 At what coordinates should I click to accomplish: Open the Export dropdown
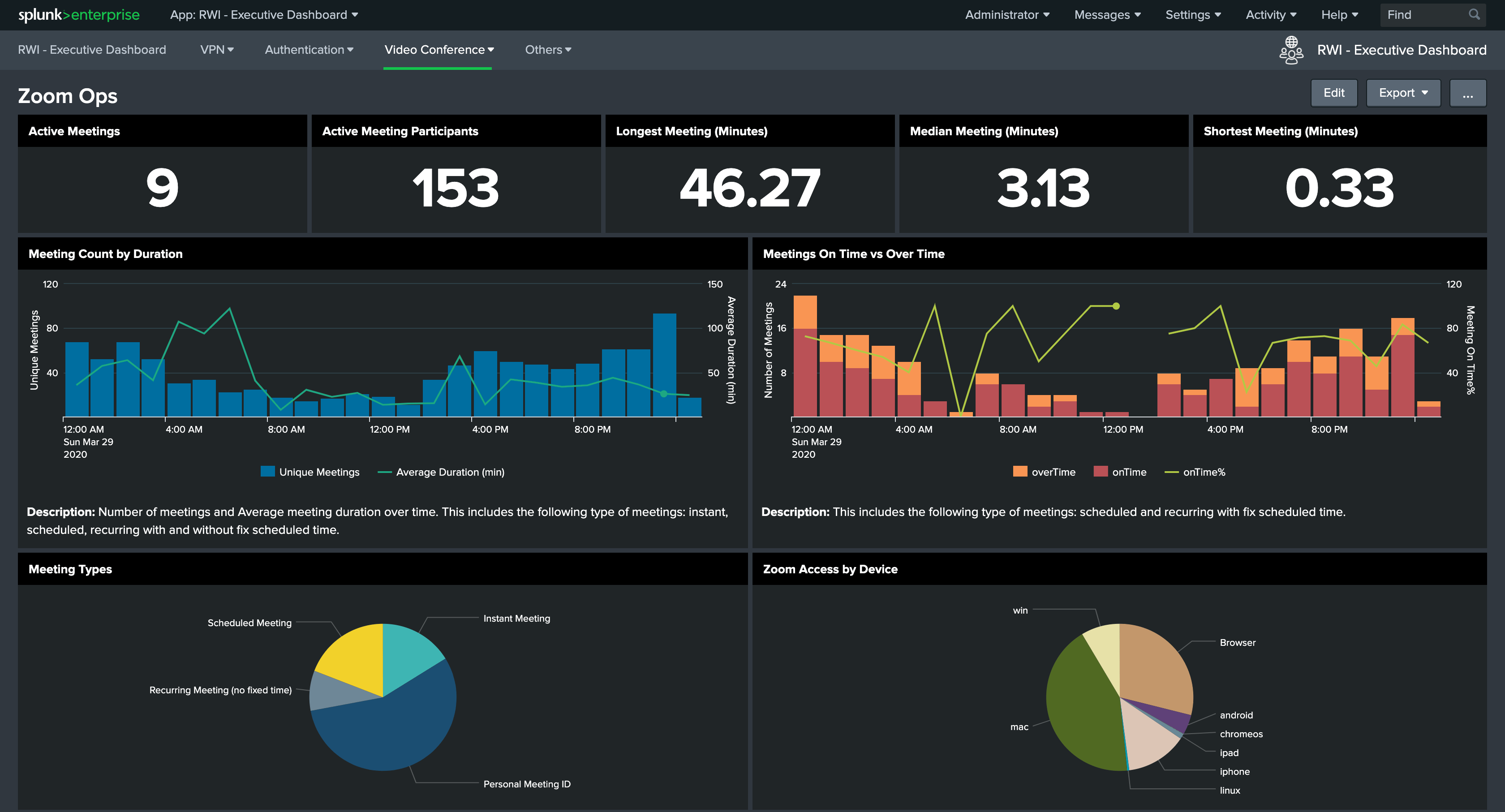[1403, 92]
